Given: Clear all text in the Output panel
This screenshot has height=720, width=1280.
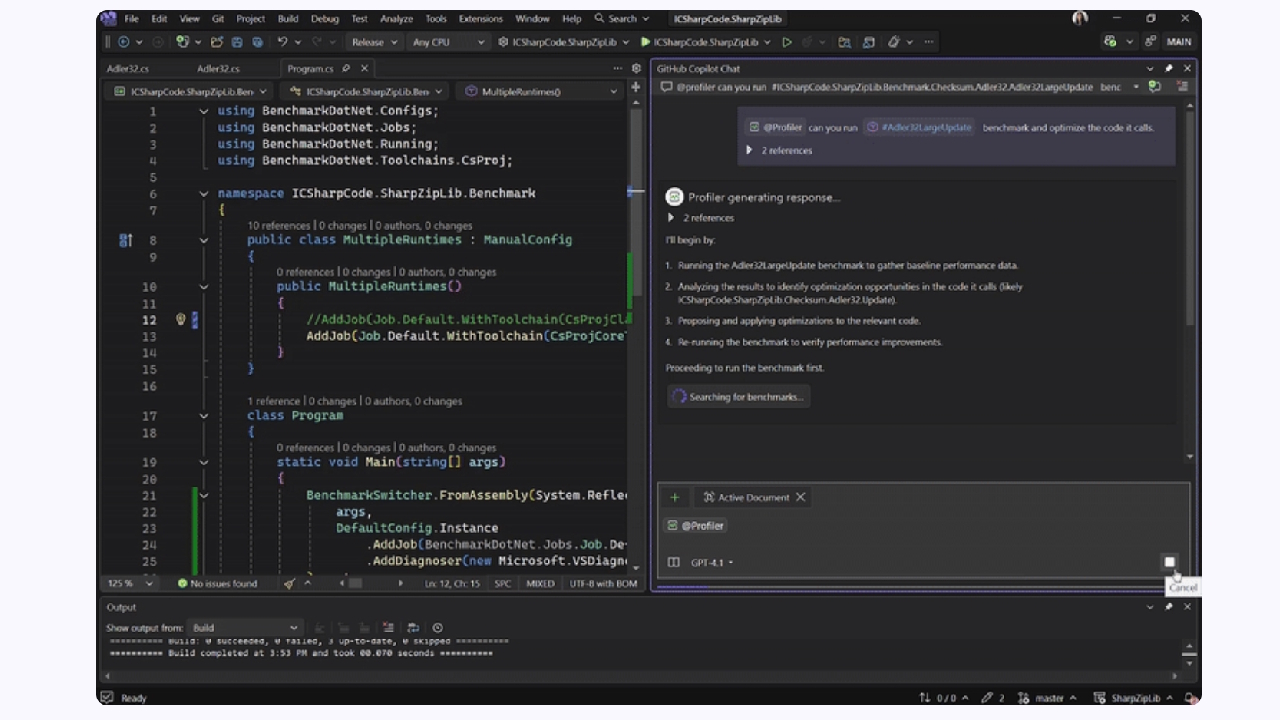Looking at the screenshot, I should [388, 627].
